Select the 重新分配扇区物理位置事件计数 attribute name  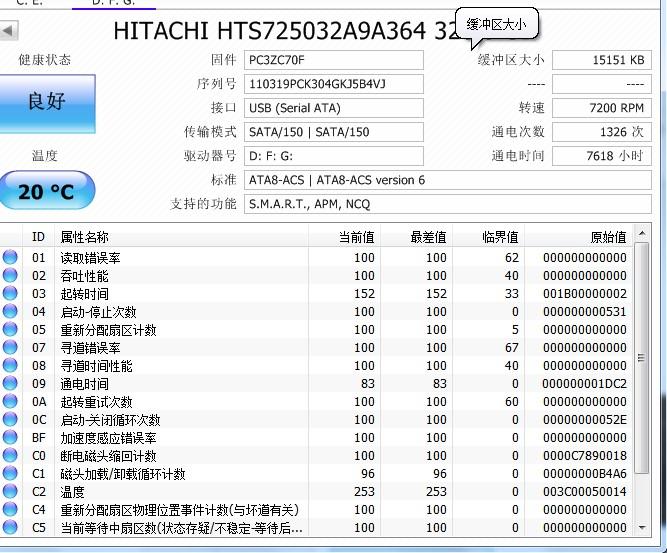point(180,510)
